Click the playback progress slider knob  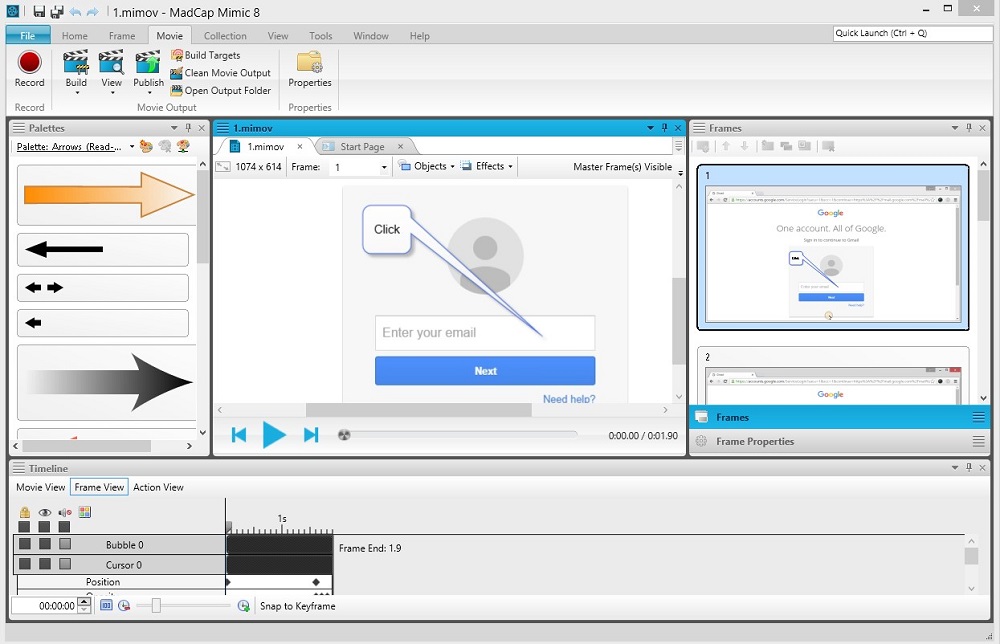click(344, 435)
